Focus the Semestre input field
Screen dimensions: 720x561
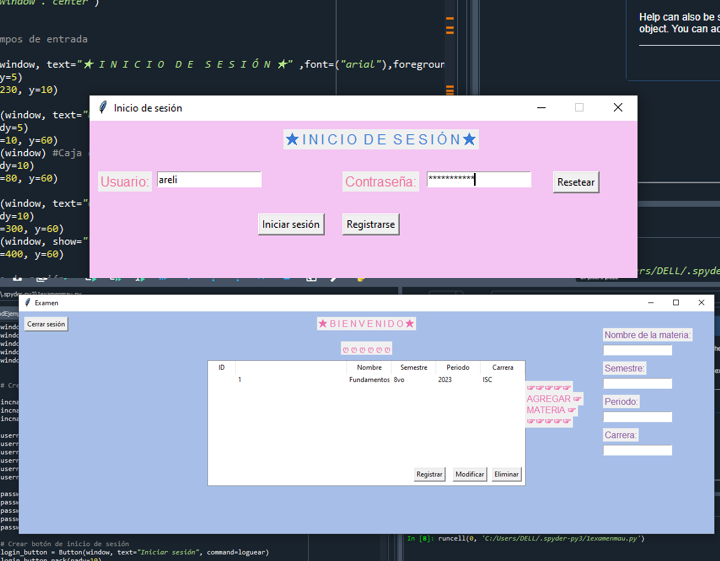click(x=637, y=384)
